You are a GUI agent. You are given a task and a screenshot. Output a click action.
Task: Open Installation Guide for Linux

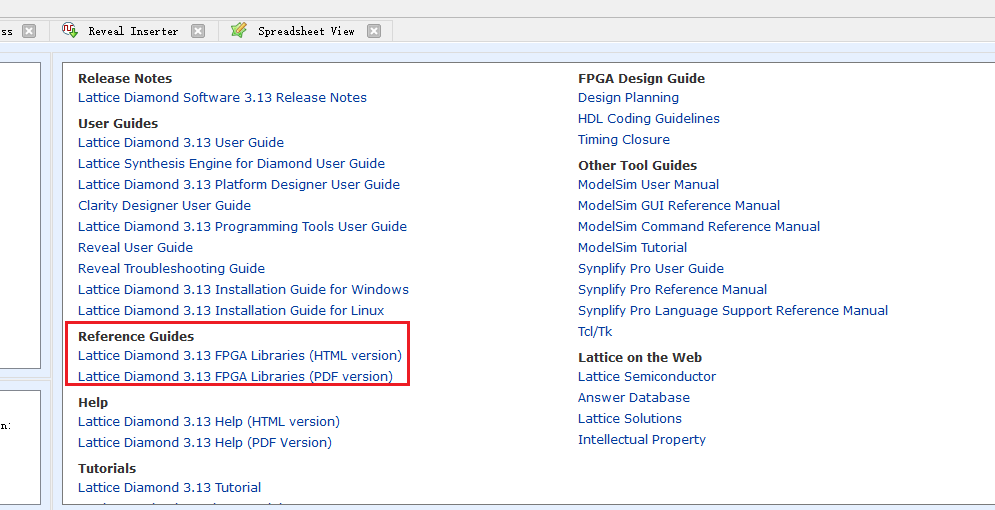pos(231,310)
